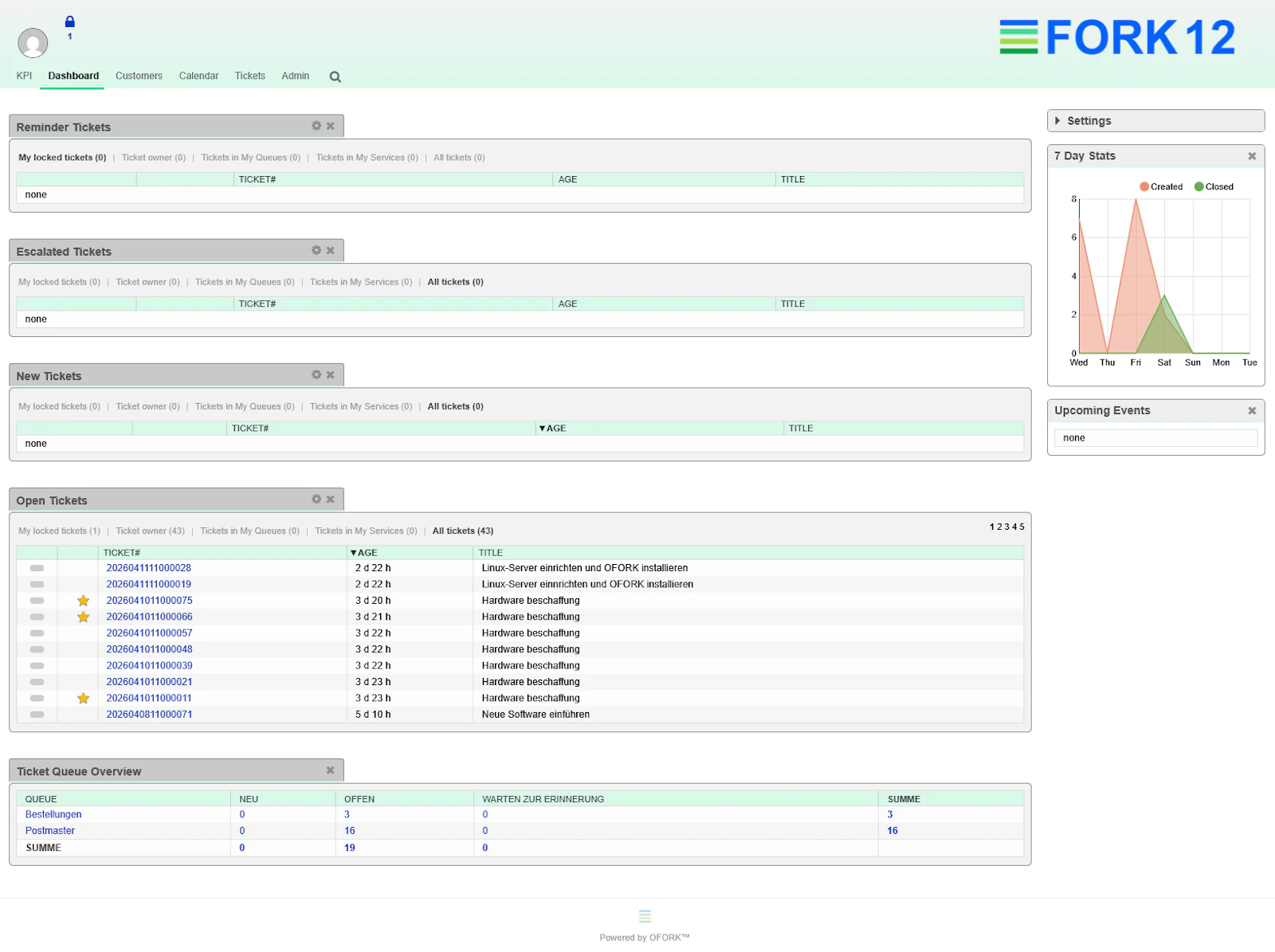The image size is (1275, 952).
Task: Open Bestellungen OFFEN count 3
Action: click(347, 814)
